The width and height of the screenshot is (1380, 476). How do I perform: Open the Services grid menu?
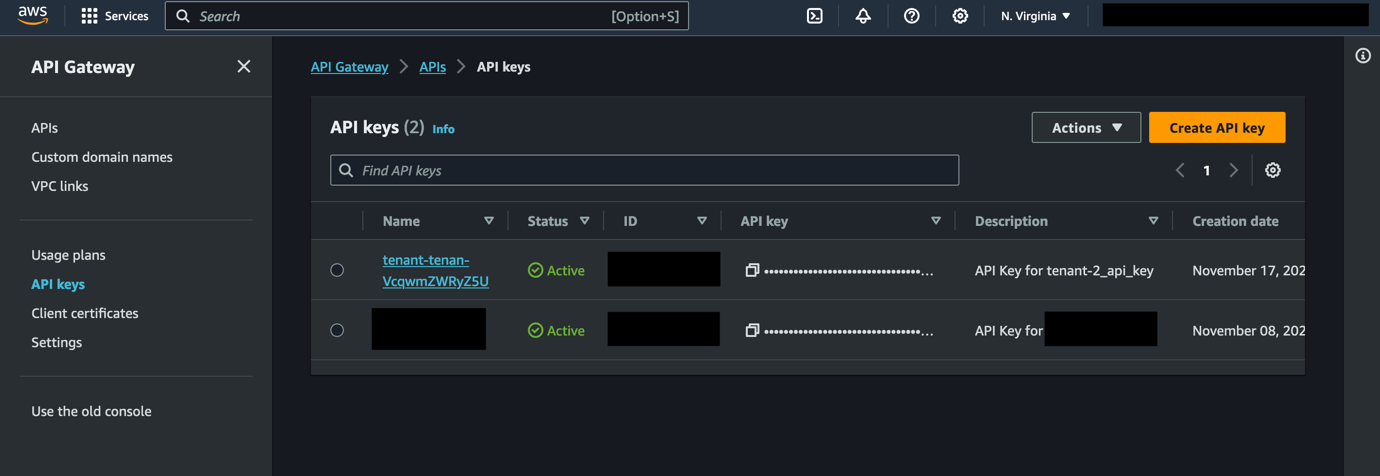(x=114, y=16)
